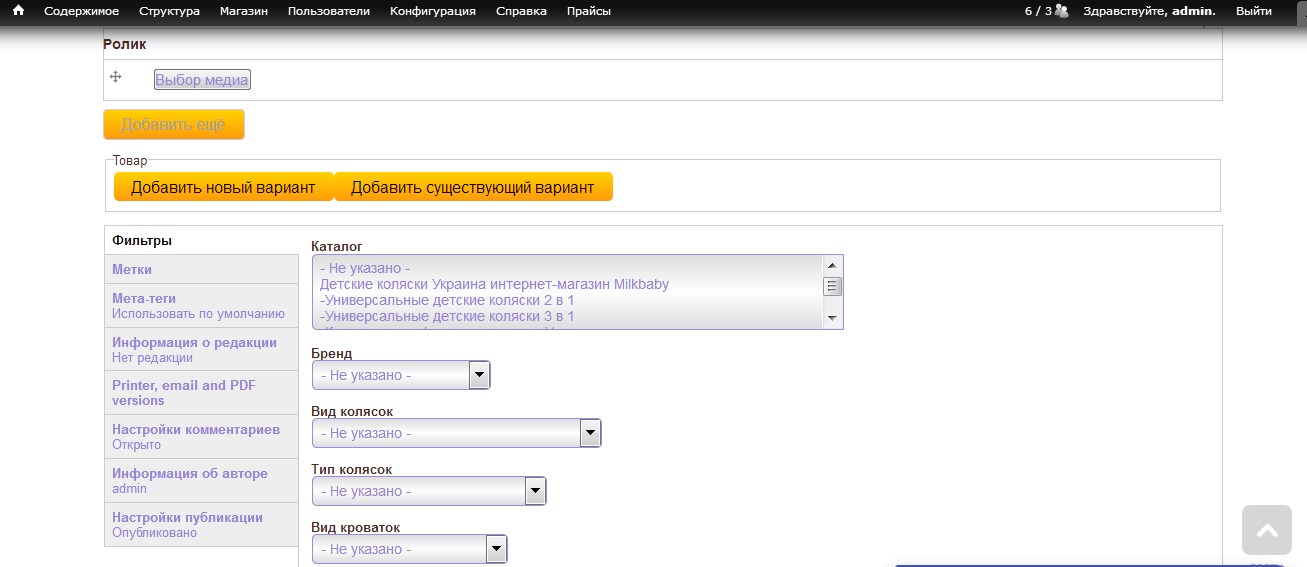Click Каталог list scrollbar down arrow
This screenshot has height=567, width=1307.
(832, 318)
